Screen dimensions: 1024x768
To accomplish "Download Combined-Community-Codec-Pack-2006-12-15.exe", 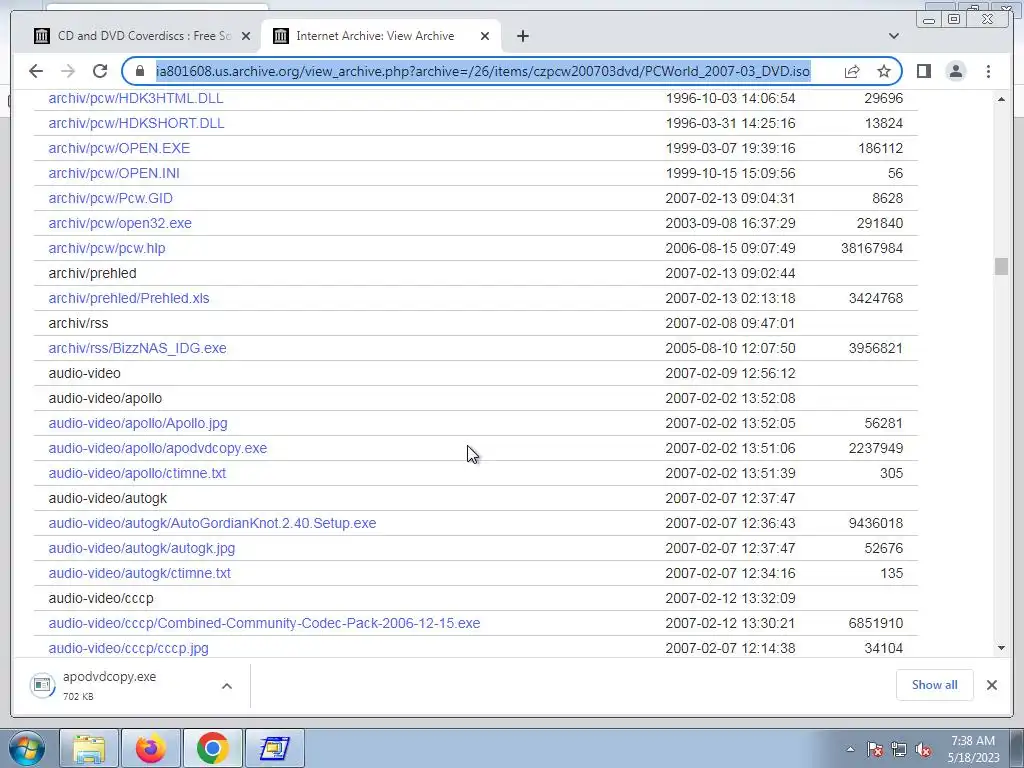I will pyautogui.click(x=264, y=623).
